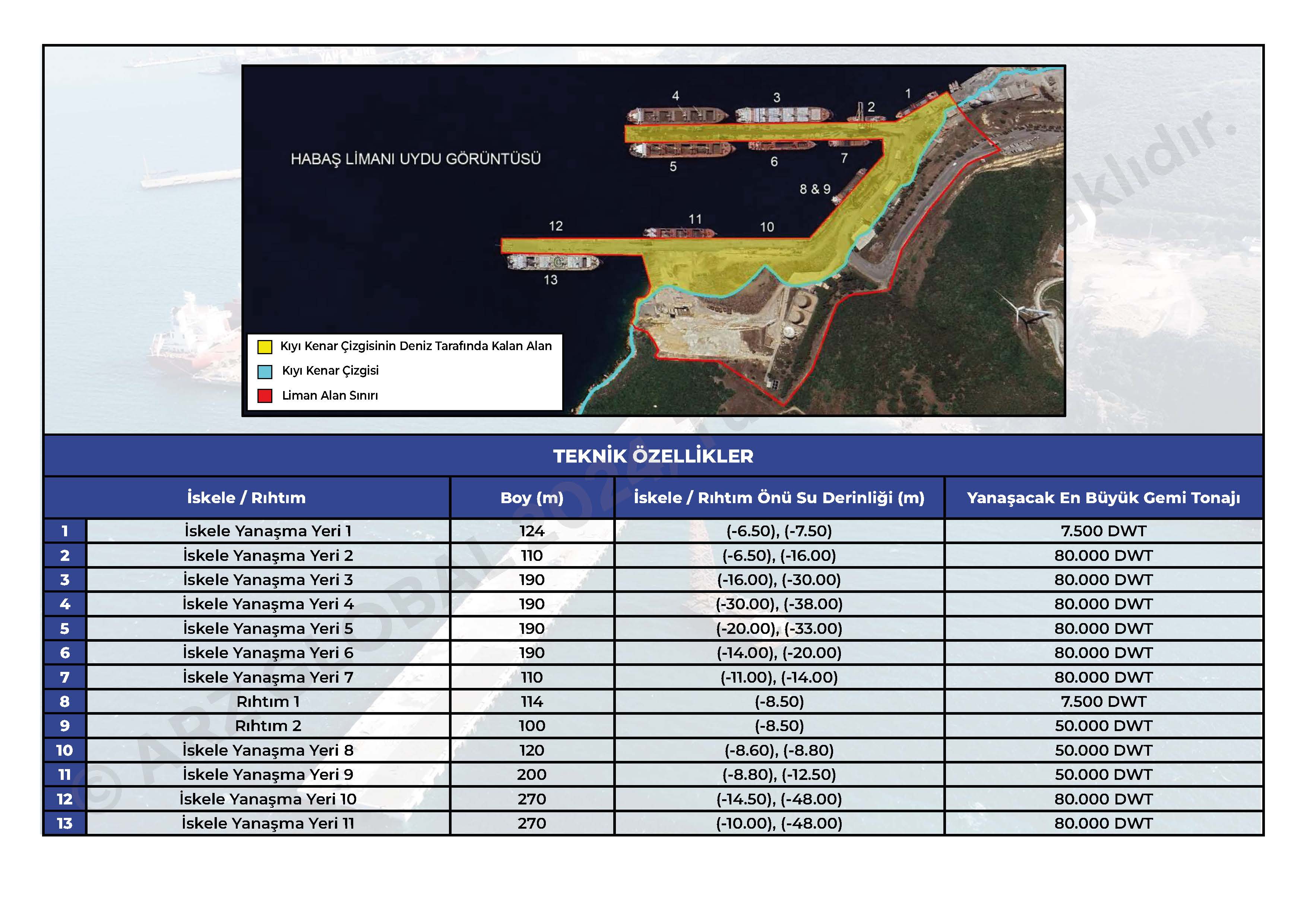Click '7.500 DWT' in the Rıhtım 1 row

coord(1103,702)
